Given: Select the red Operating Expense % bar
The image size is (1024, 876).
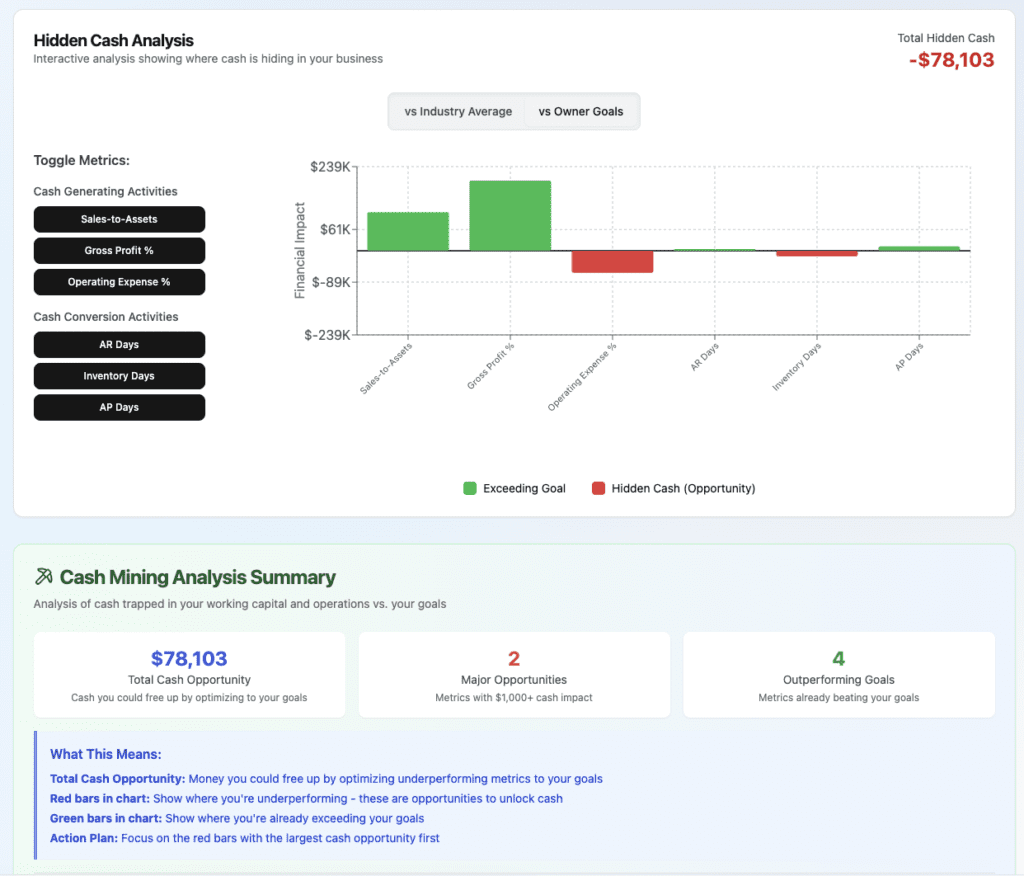Looking at the screenshot, I should 612,261.
